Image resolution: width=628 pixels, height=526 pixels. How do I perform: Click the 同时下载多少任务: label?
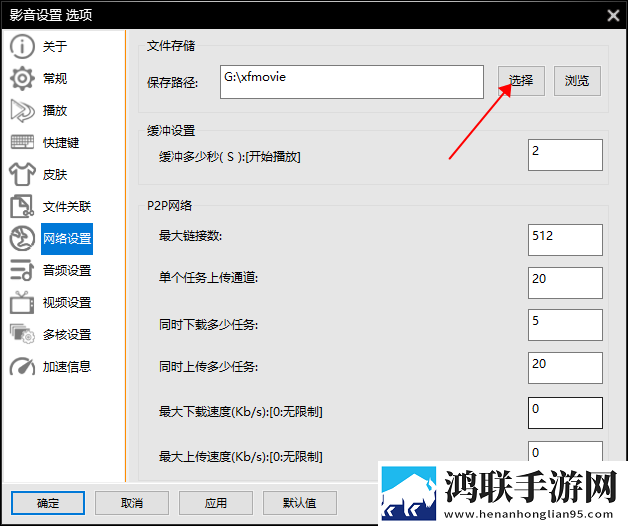click(208, 324)
